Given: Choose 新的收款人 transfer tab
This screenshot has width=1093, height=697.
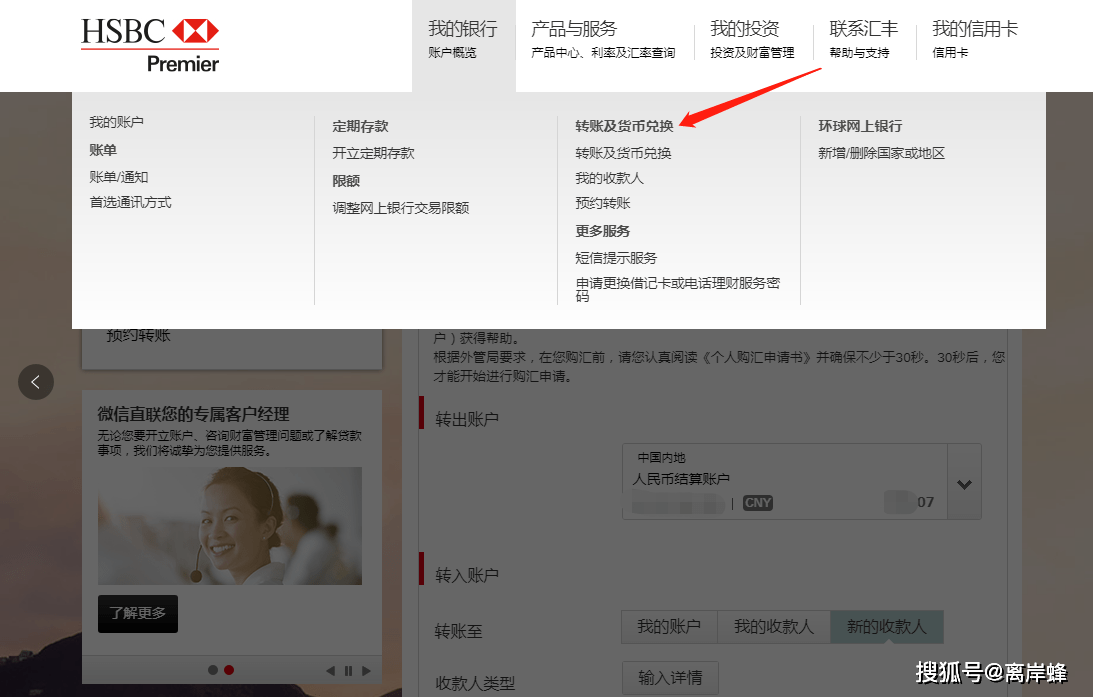Looking at the screenshot, I should click(887, 627).
